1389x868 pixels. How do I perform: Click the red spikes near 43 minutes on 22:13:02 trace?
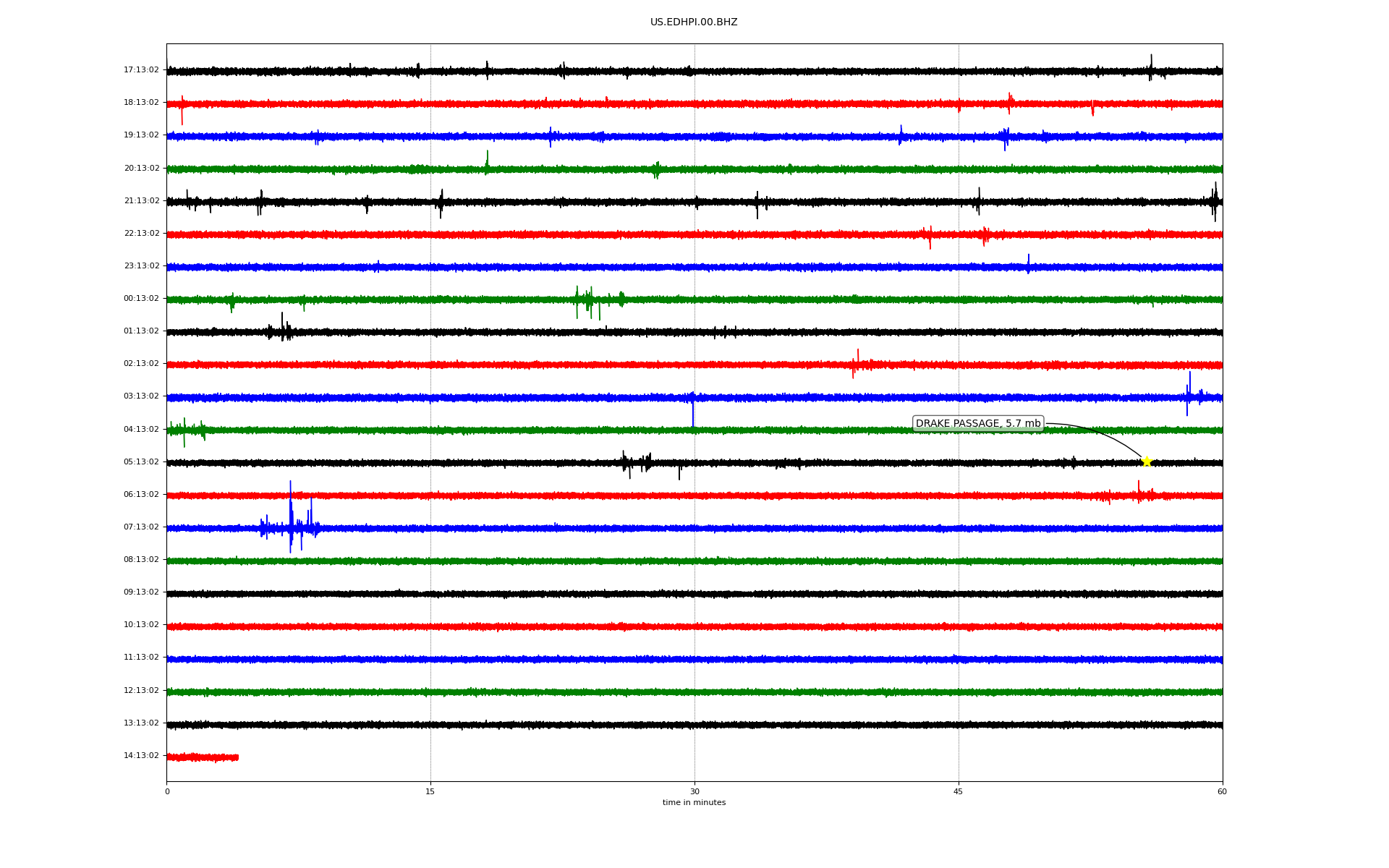[x=929, y=236]
